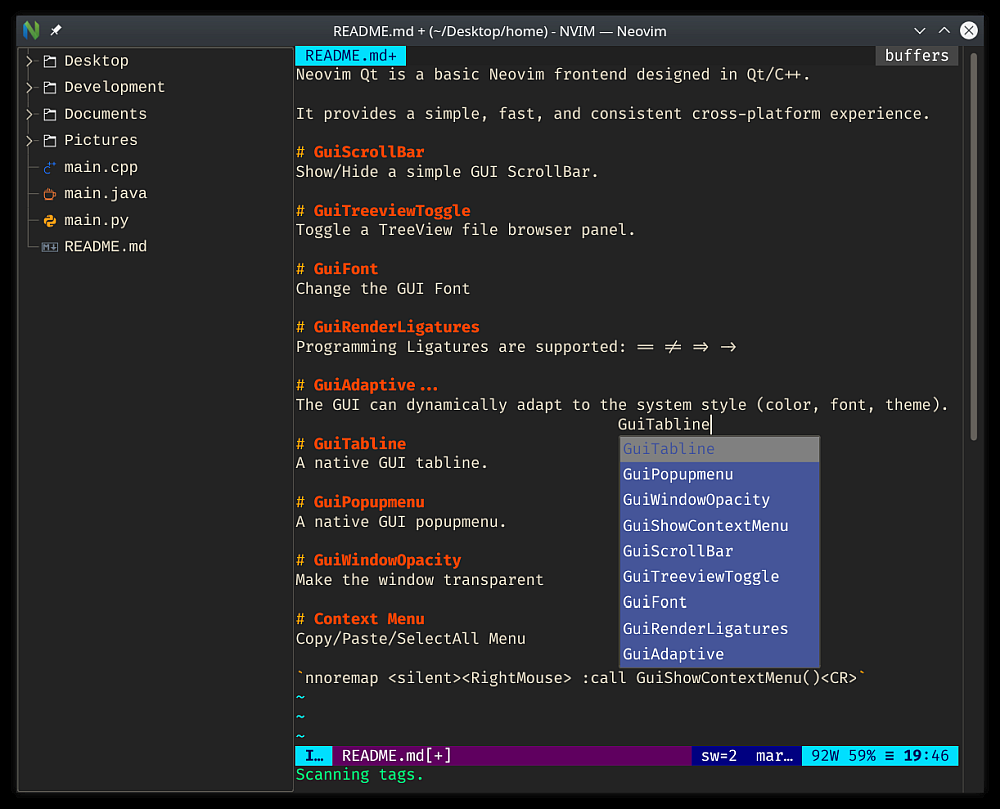Open README.md in the tree view

[105, 246]
